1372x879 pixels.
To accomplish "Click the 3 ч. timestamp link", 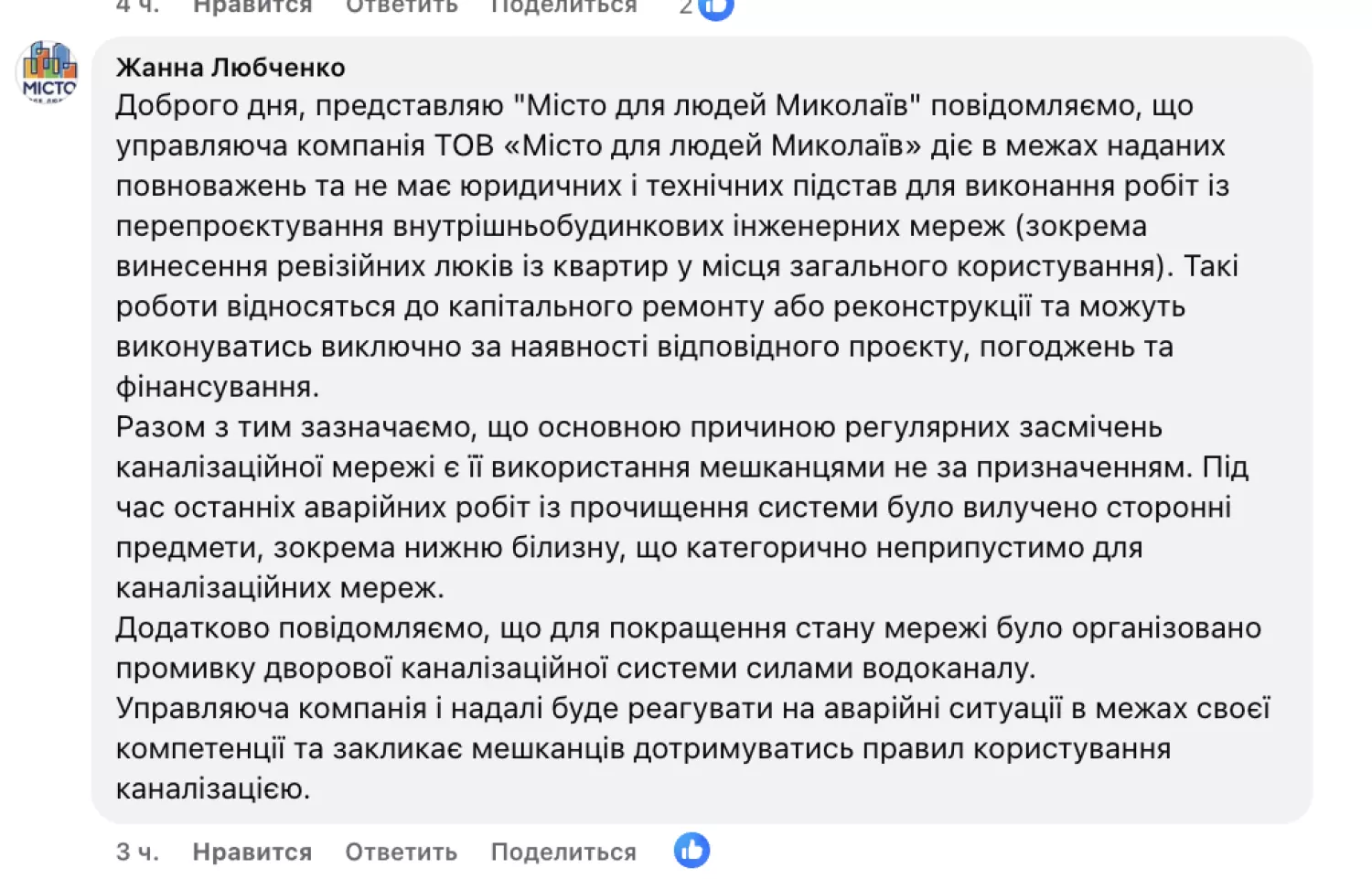I will pyautogui.click(x=135, y=852).
